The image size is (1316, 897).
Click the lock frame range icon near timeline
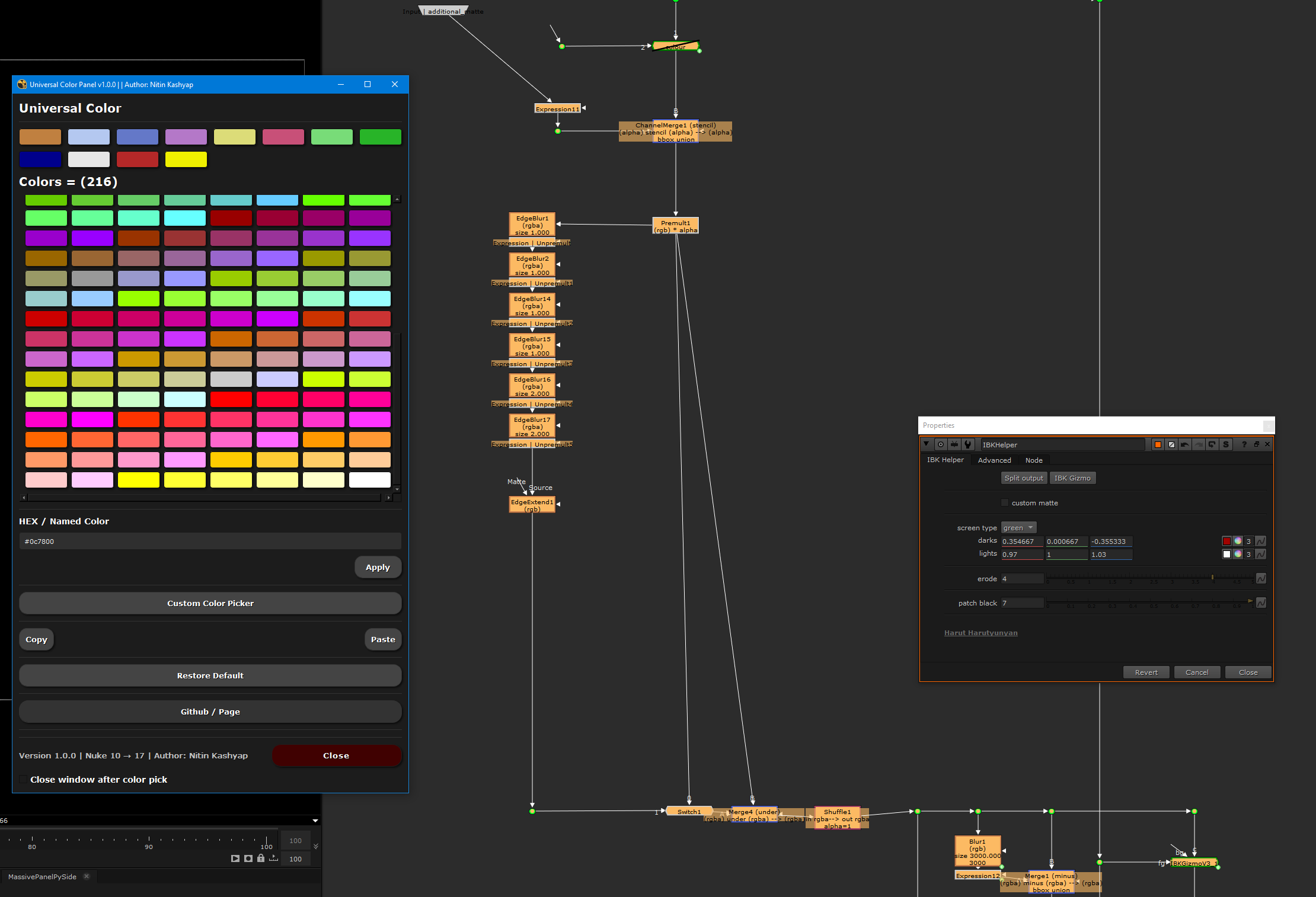tap(261, 858)
